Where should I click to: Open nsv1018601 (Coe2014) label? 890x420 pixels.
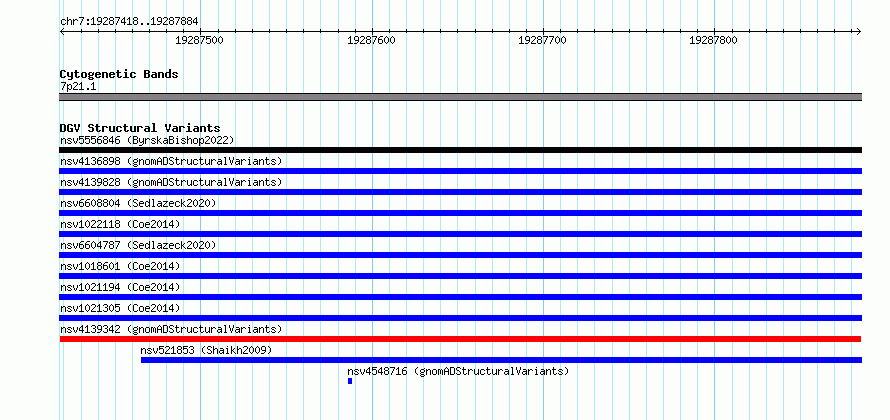click(120, 266)
